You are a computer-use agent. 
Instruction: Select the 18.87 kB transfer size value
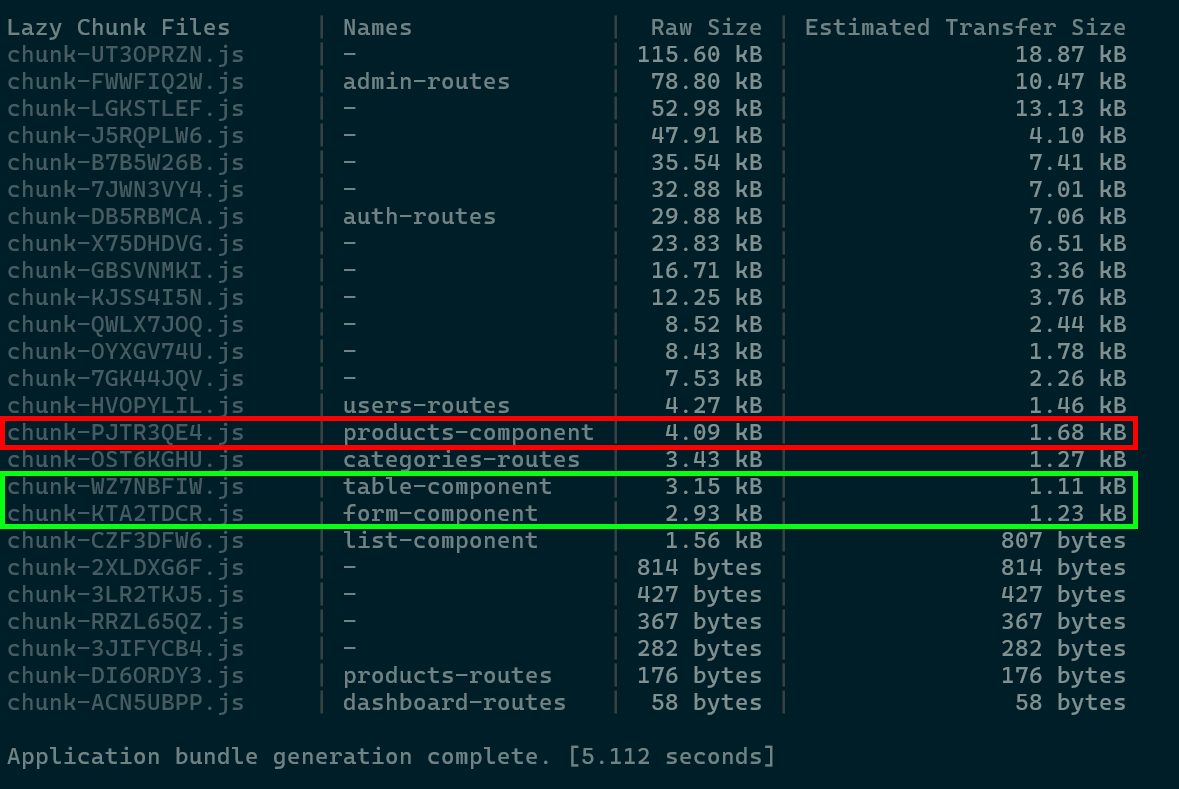[1070, 55]
